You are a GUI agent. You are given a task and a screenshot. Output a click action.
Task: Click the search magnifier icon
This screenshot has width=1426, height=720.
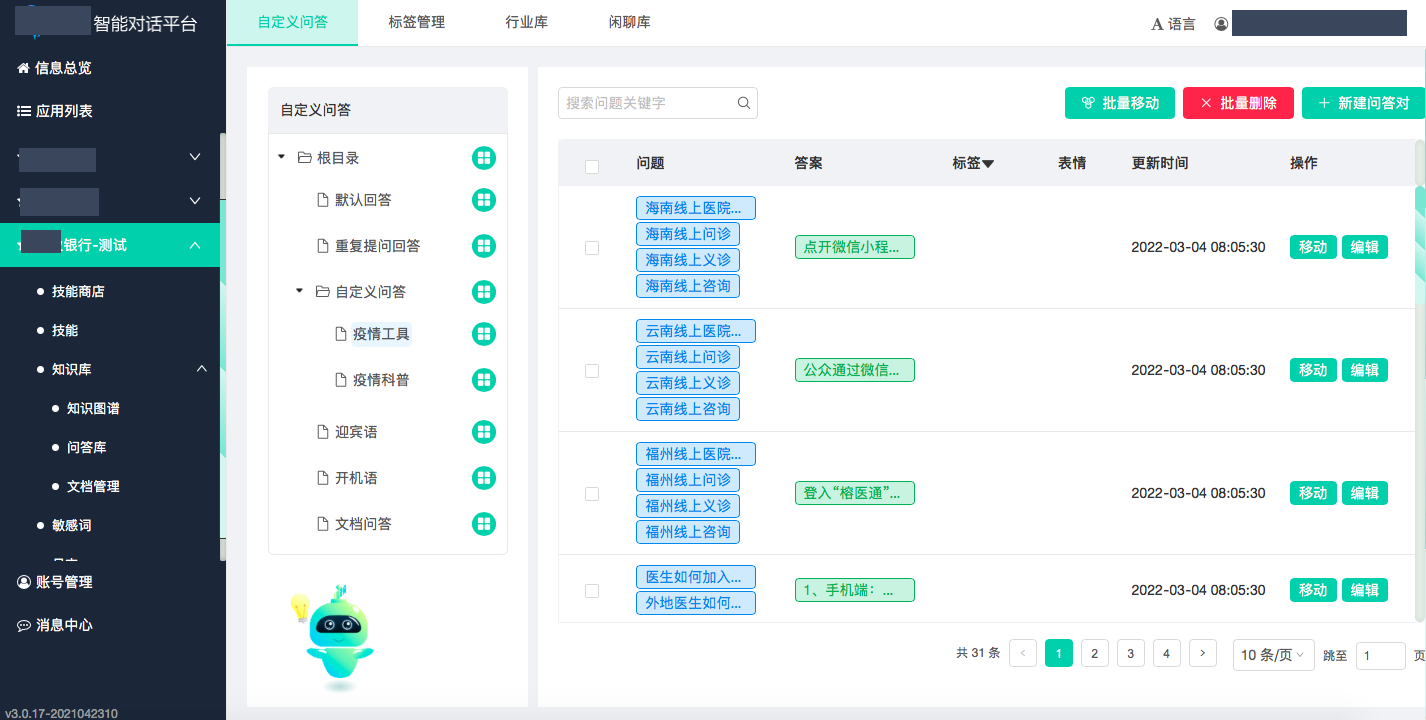coord(743,103)
